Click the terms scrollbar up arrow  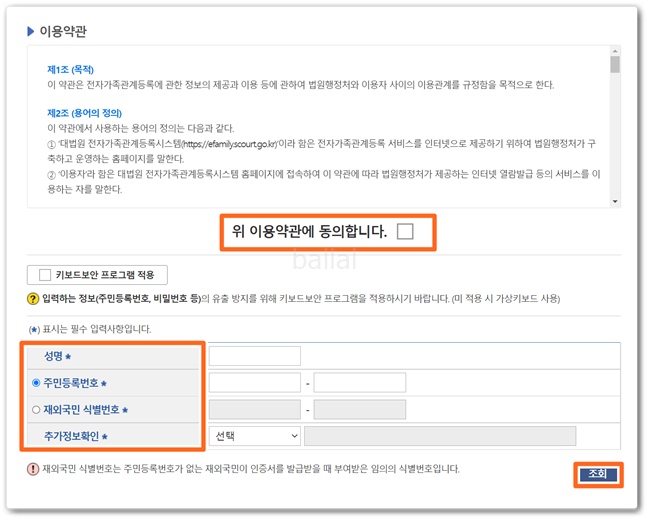pos(615,51)
